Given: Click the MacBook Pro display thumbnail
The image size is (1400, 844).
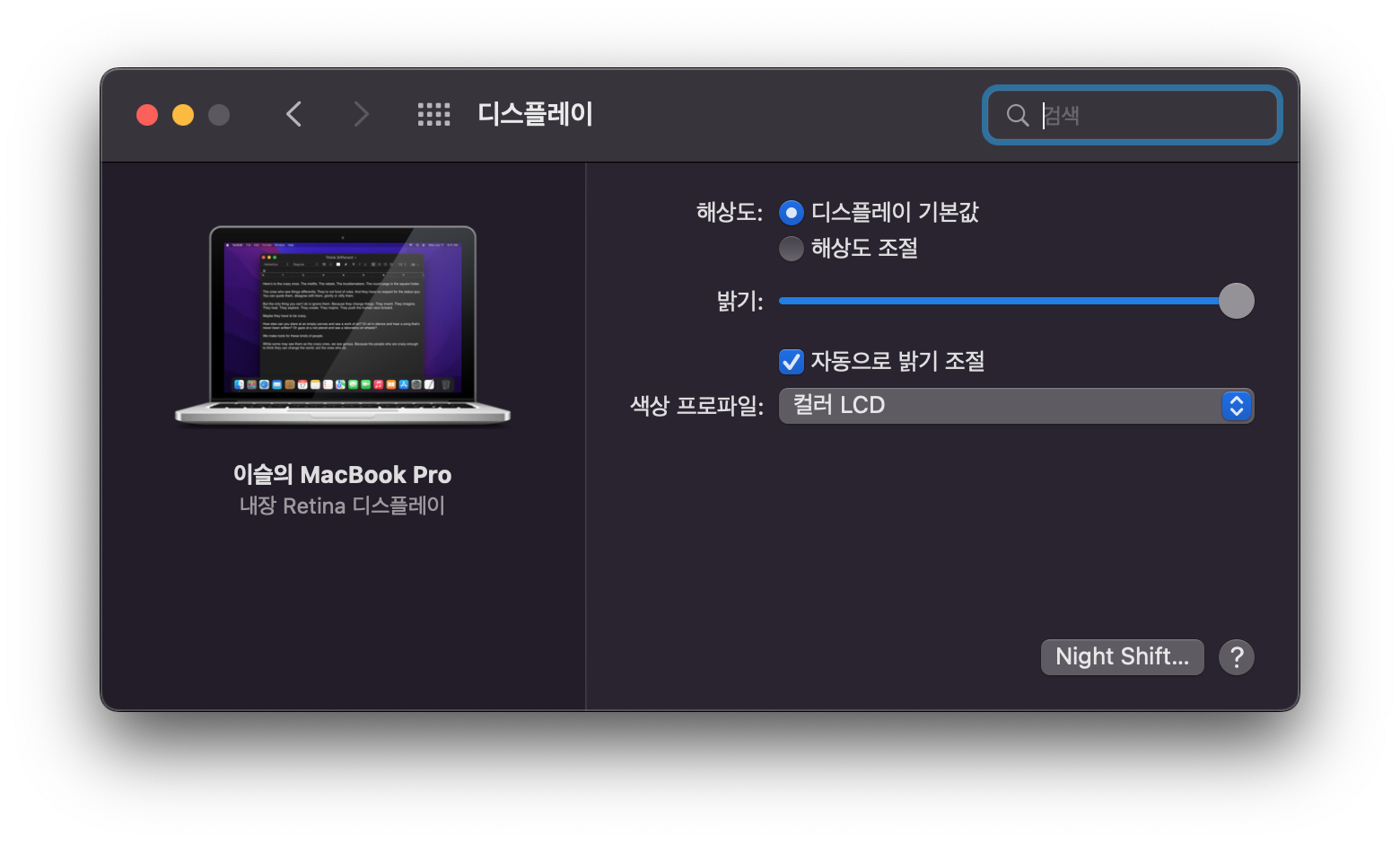Looking at the screenshot, I should coord(343,325).
